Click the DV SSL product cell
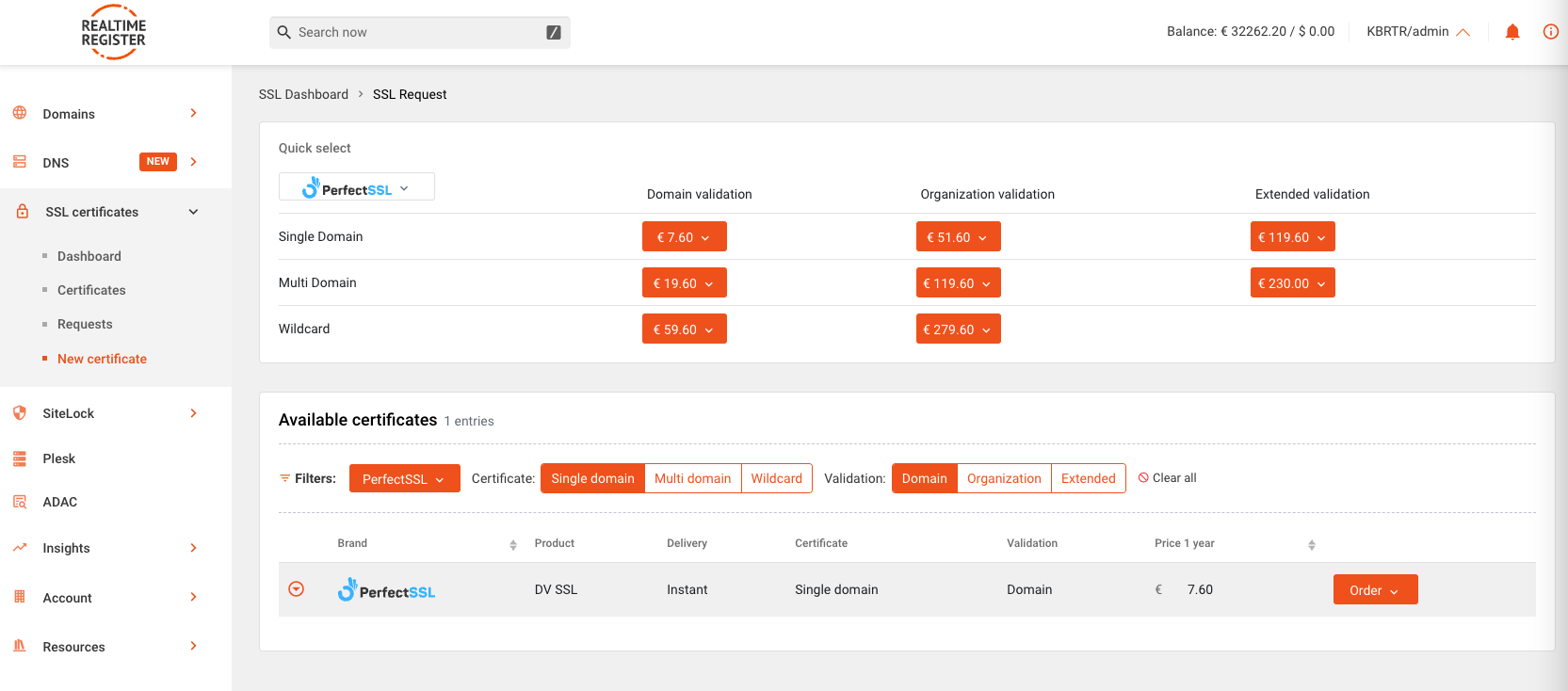1568x691 pixels. pos(556,589)
